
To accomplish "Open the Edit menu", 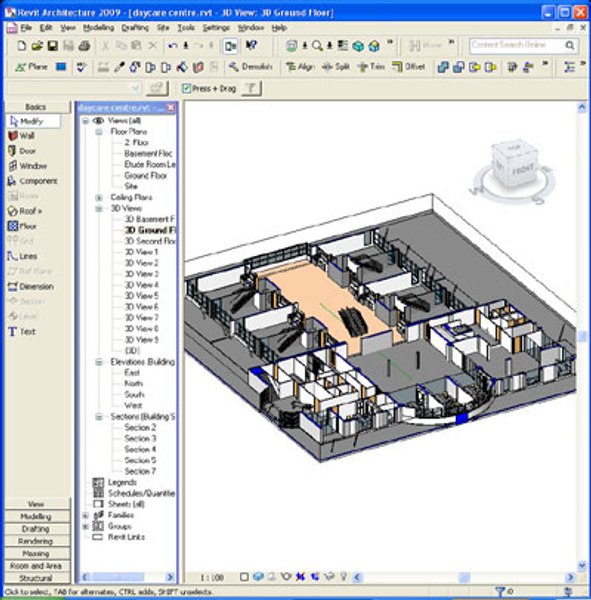I will (x=46, y=28).
